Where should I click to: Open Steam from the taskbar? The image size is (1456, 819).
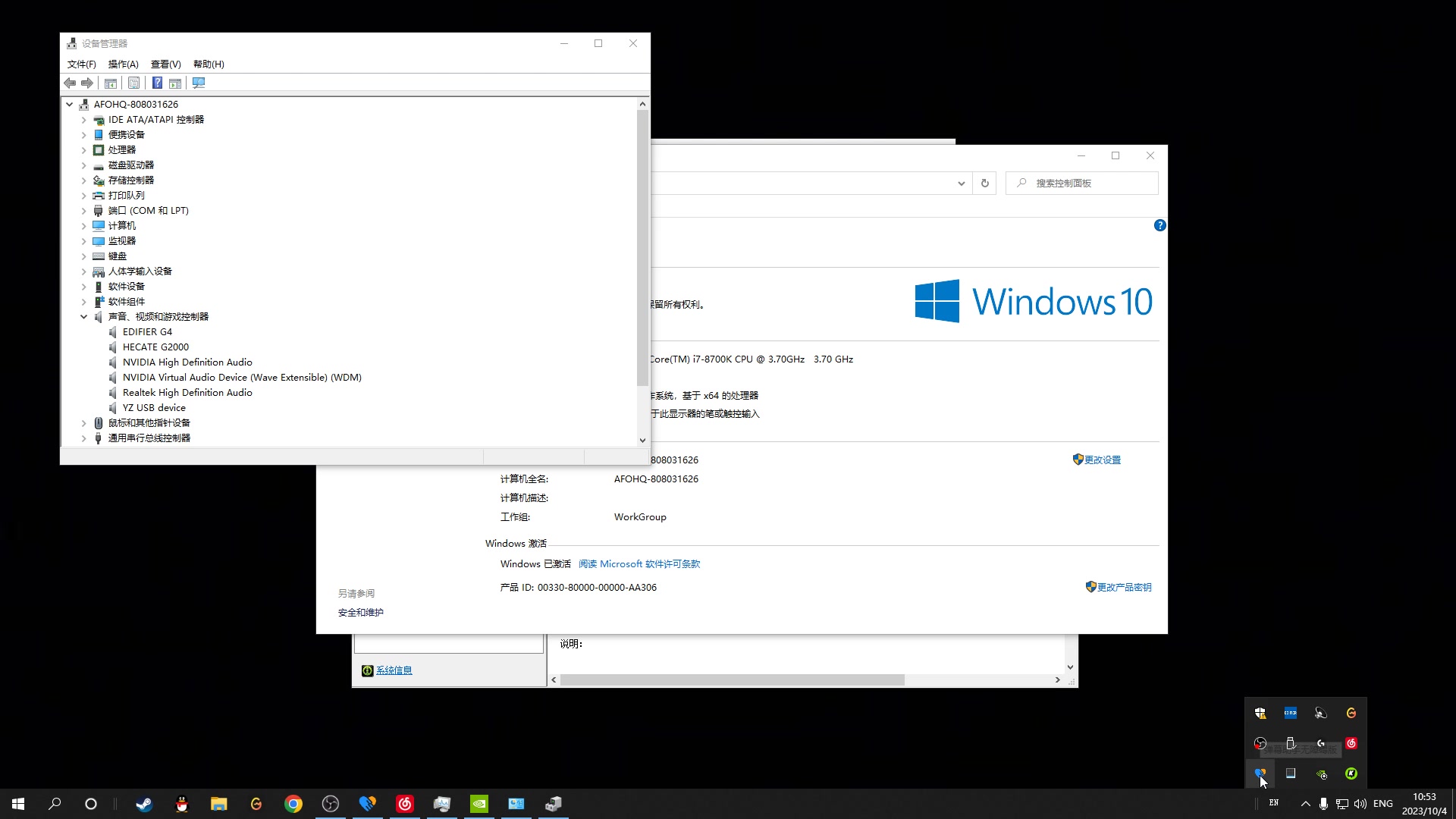click(144, 804)
